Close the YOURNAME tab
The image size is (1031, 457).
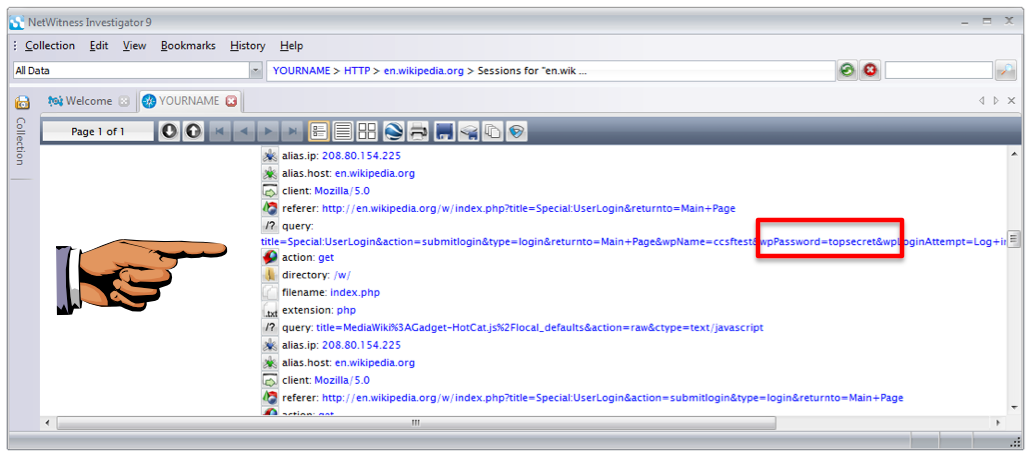(231, 101)
